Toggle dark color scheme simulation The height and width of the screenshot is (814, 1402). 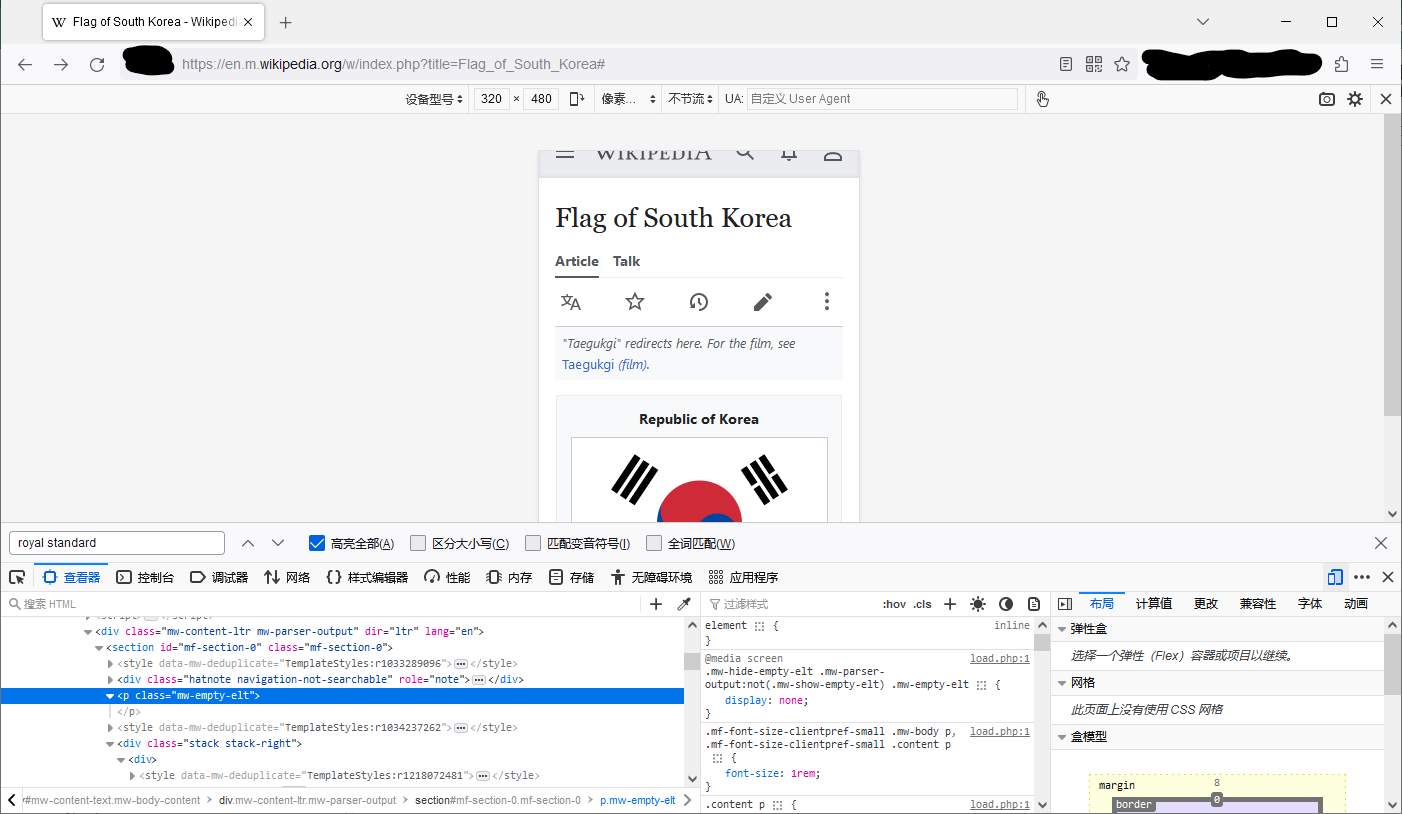(x=1006, y=604)
